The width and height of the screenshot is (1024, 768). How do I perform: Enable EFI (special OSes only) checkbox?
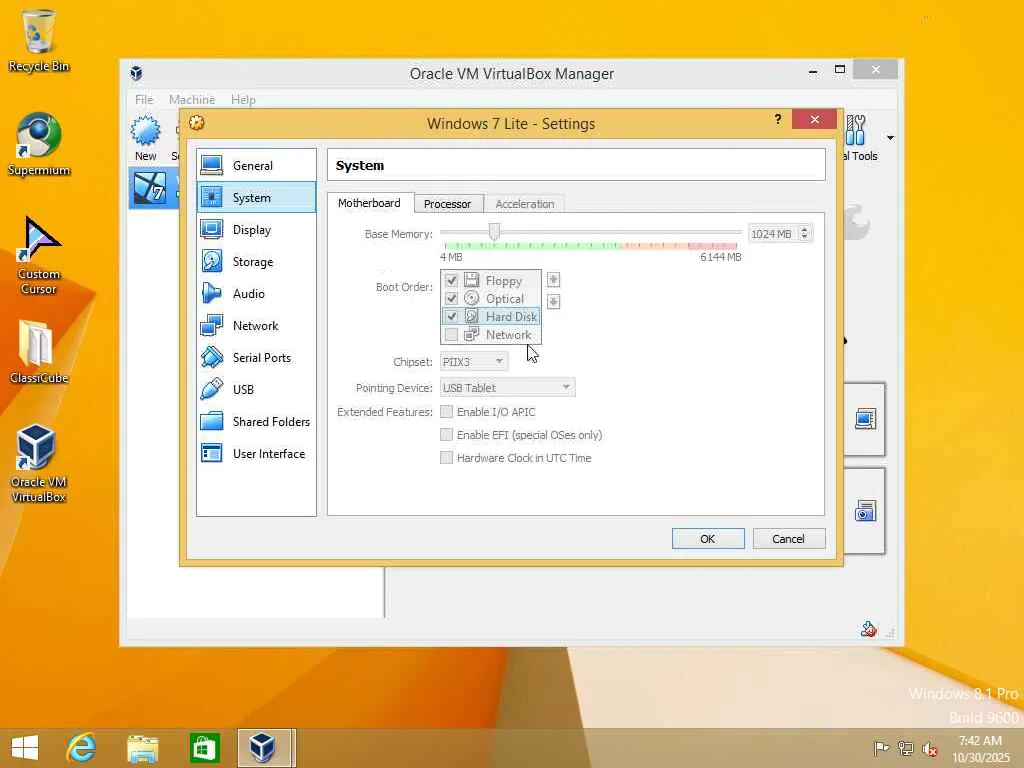click(x=447, y=434)
